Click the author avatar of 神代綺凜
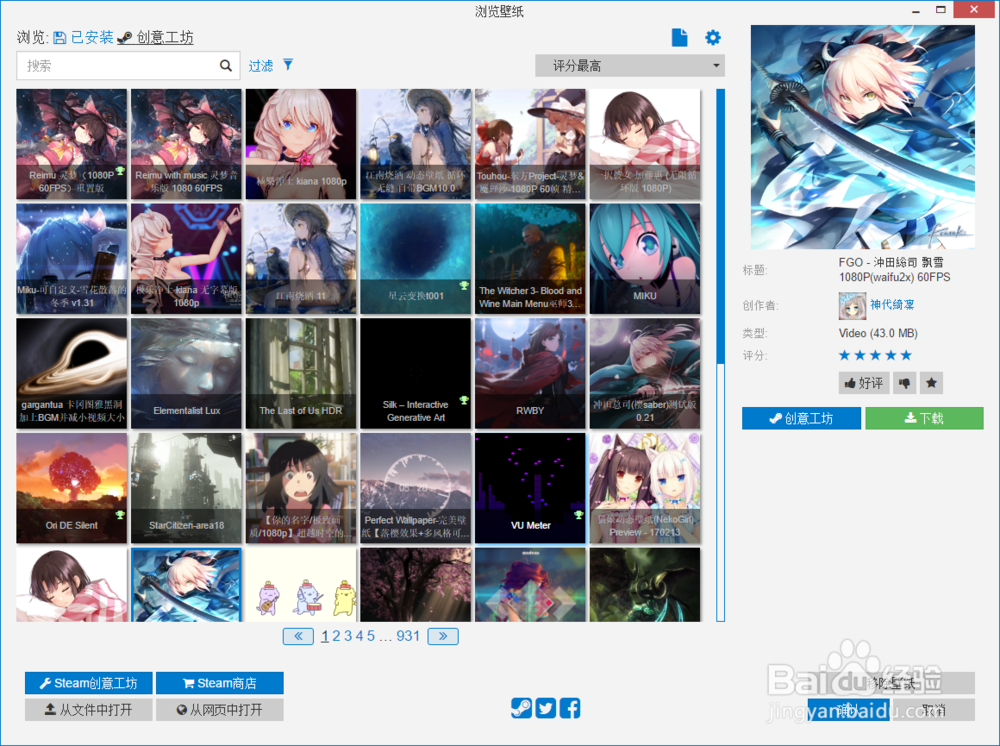Viewport: 1000px width, 746px height. coord(852,305)
